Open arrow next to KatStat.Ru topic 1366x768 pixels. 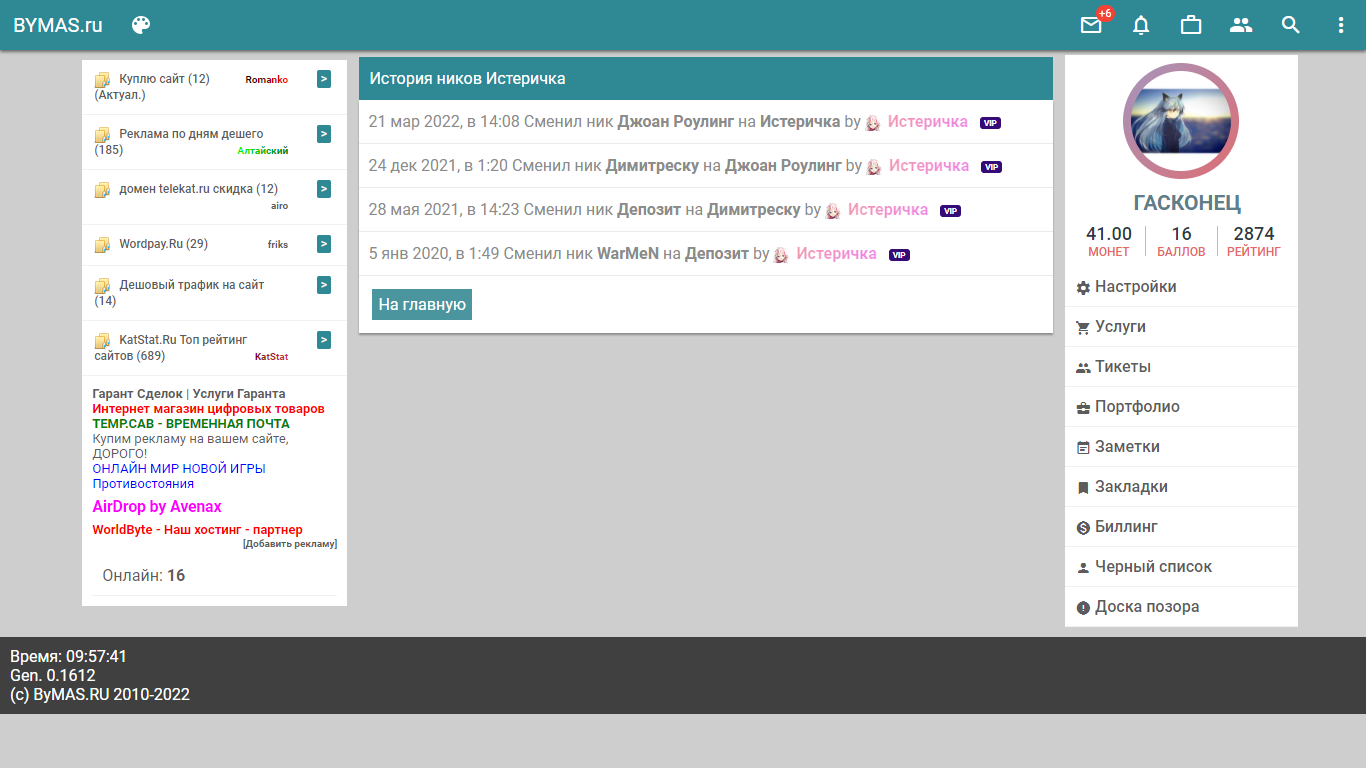pyautogui.click(x=324, y=340)
